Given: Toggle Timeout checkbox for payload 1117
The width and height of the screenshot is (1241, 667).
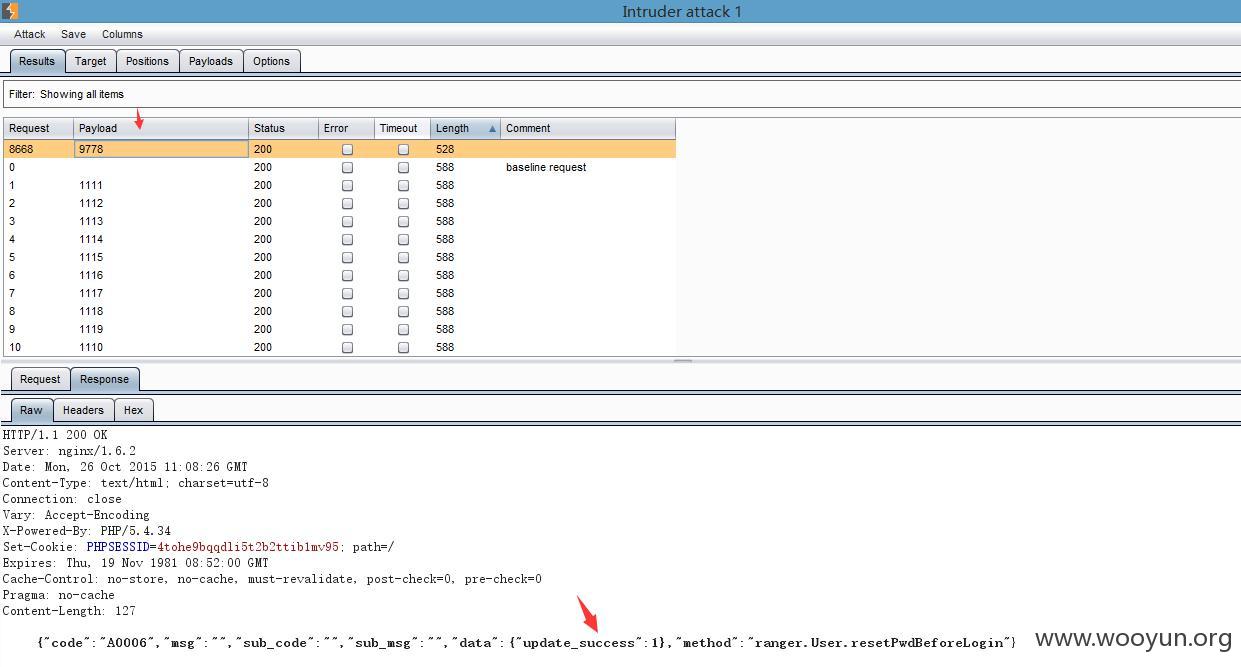Looking at the screenshot, I should pos(403,293).
